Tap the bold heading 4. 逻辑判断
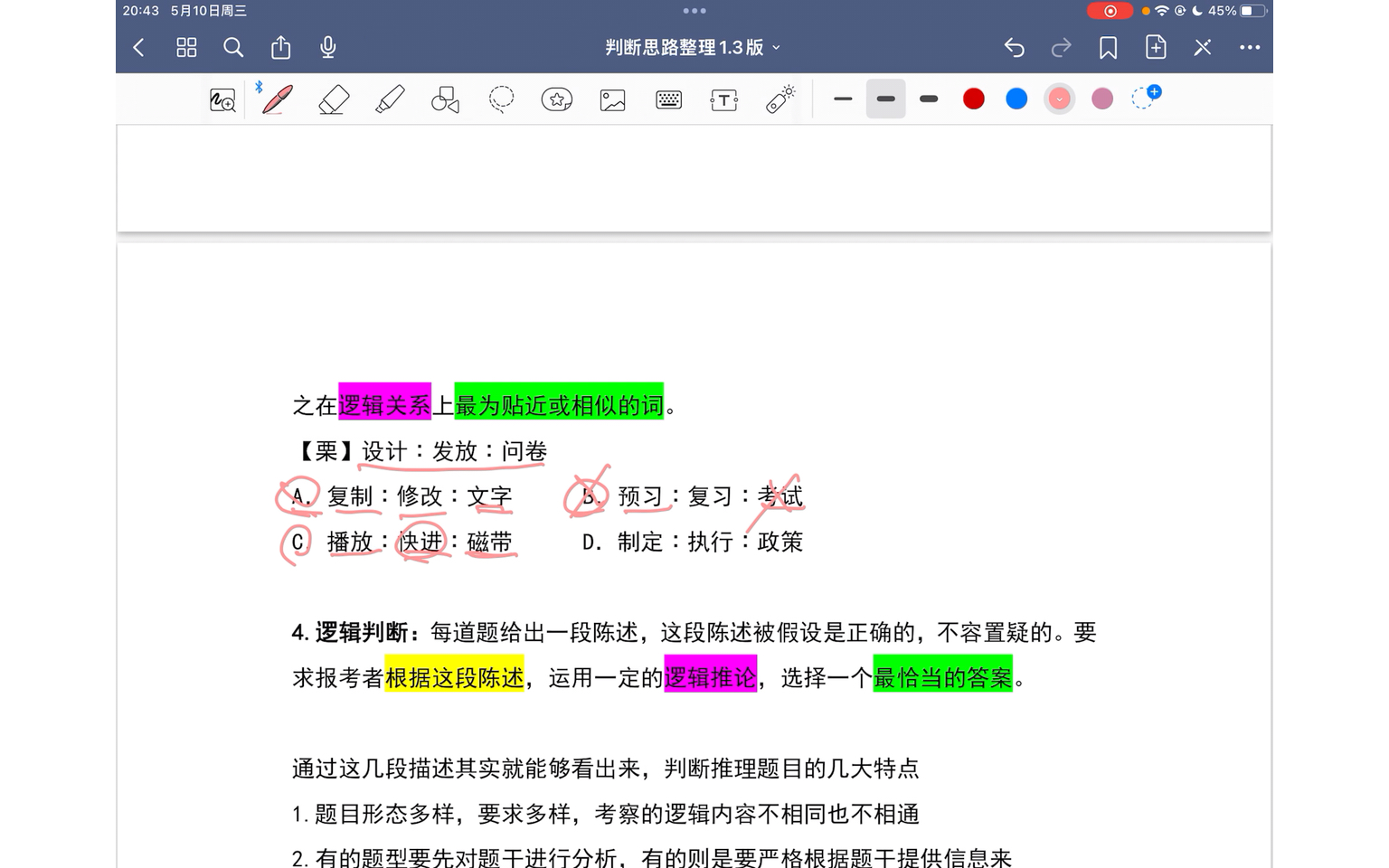Viewport: 1389px width, 868px height. point(355,632)
